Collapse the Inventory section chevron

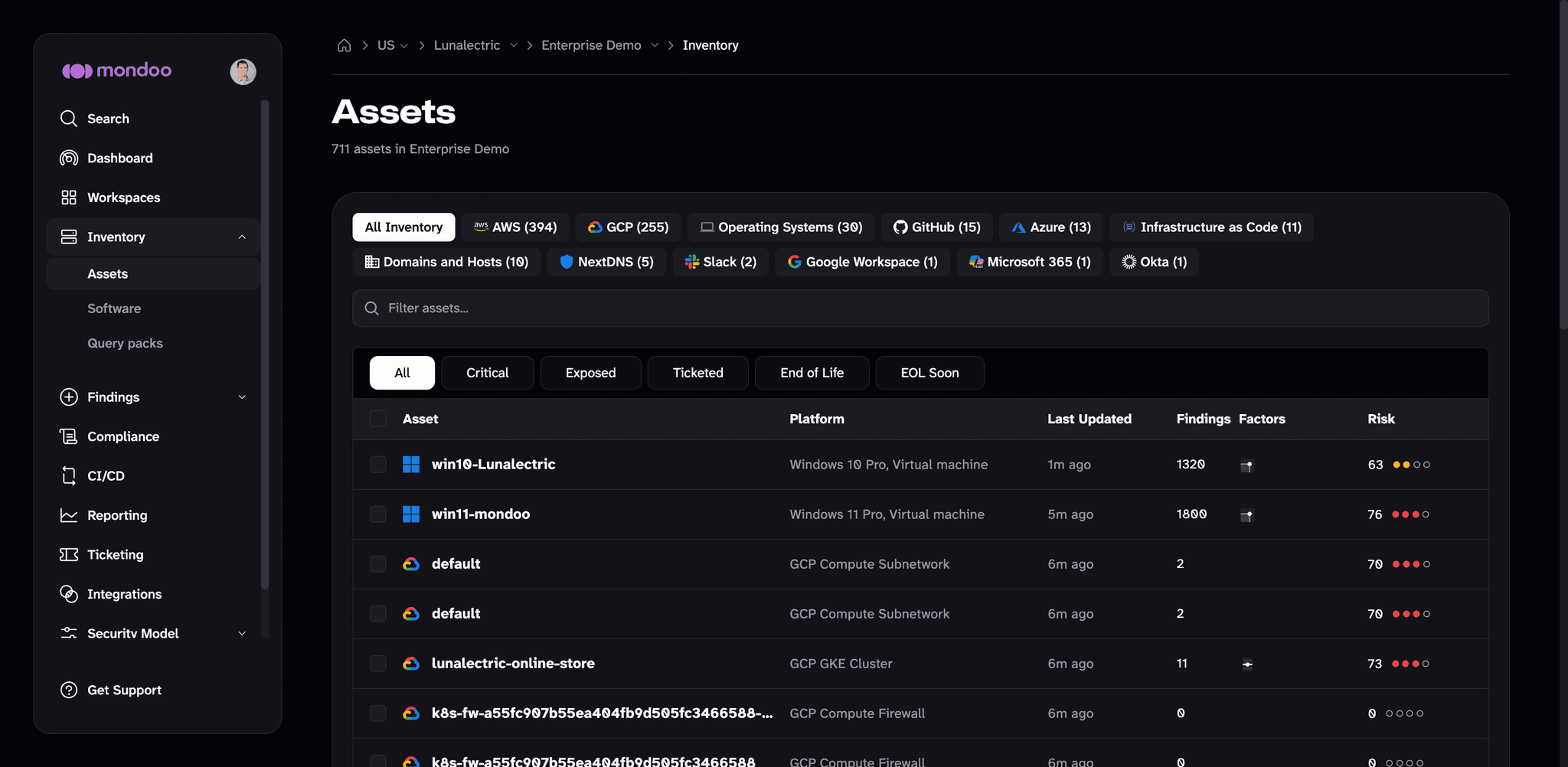(x=242, y=237)
